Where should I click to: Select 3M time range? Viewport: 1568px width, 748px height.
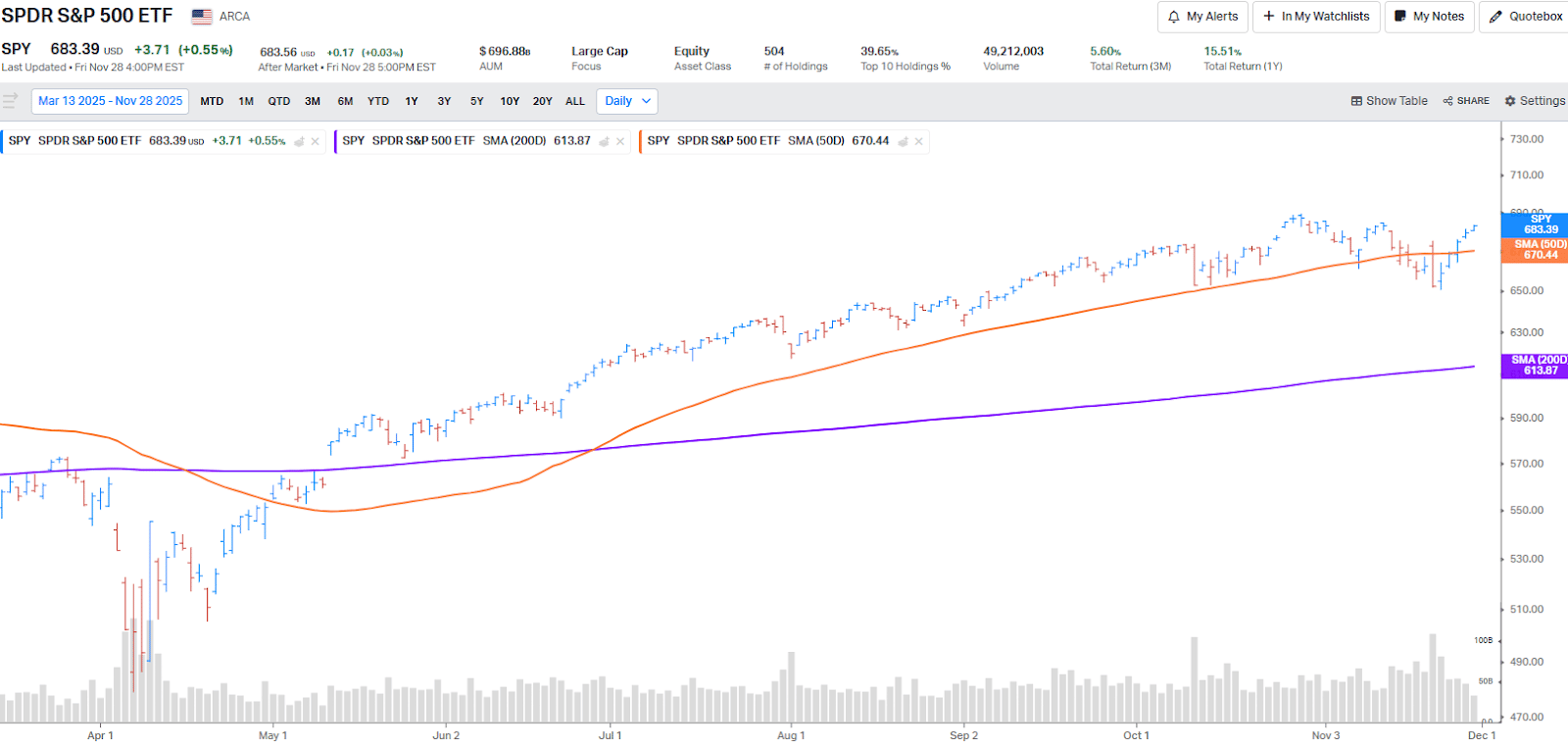(313, 101)
